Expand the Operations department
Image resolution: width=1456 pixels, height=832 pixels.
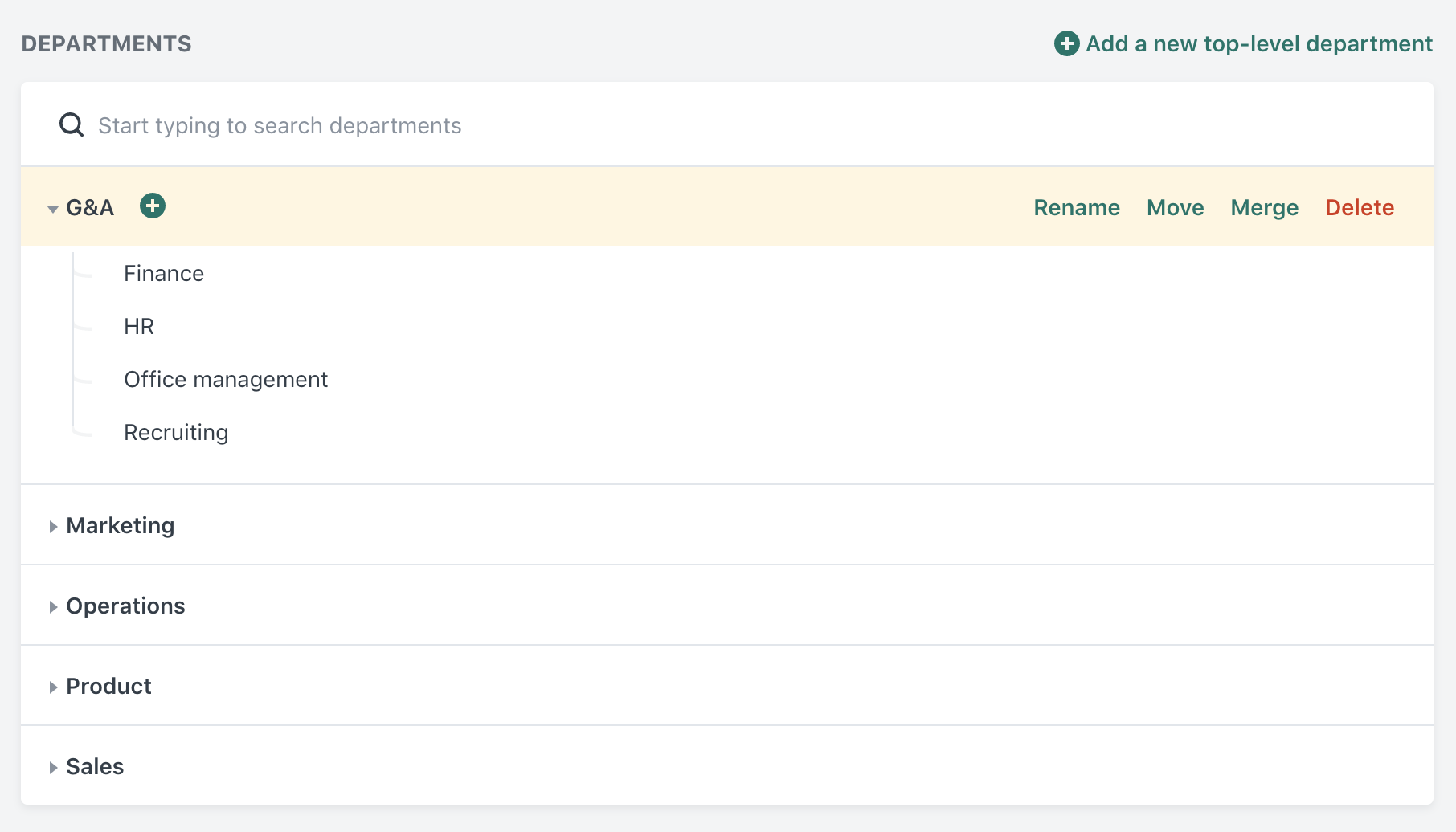pyautogui.click(x=53, y=606)
